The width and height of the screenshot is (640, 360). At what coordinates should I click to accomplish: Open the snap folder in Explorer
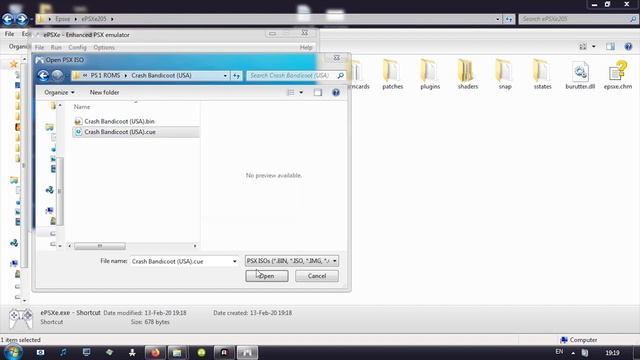pos(505,74)
